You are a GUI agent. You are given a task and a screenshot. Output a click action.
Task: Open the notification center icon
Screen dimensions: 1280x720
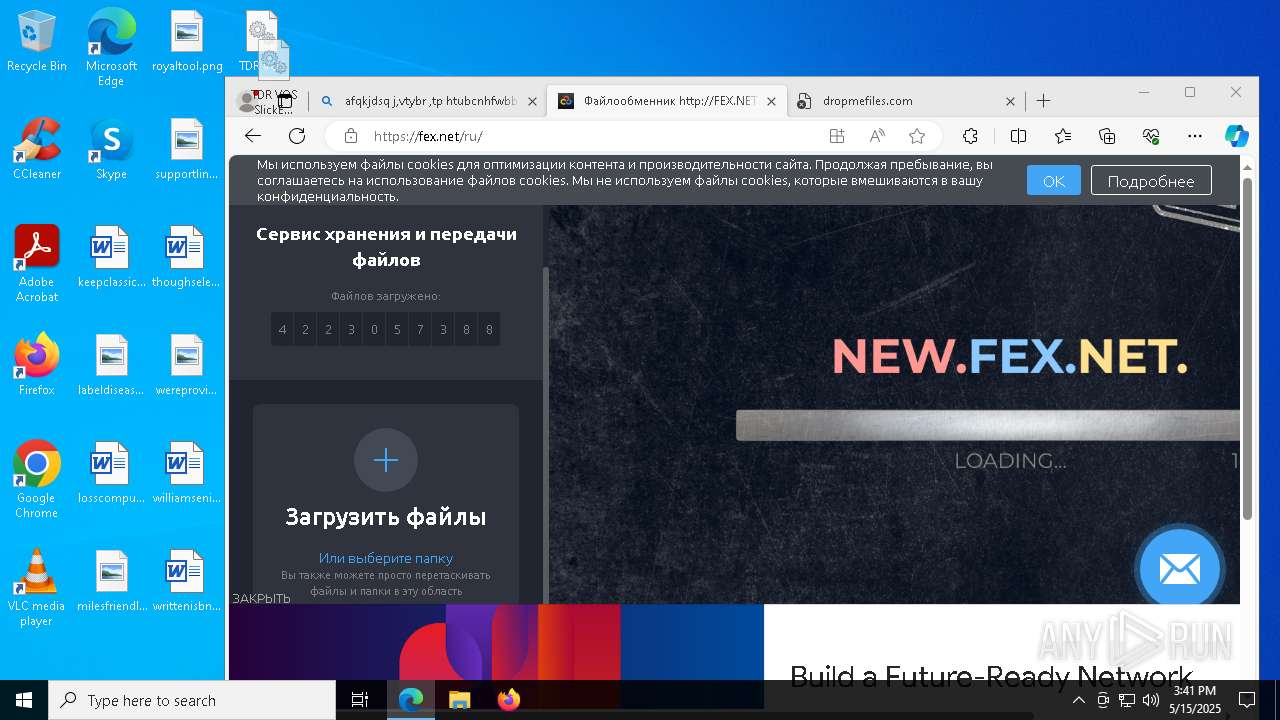point(1247,700)
